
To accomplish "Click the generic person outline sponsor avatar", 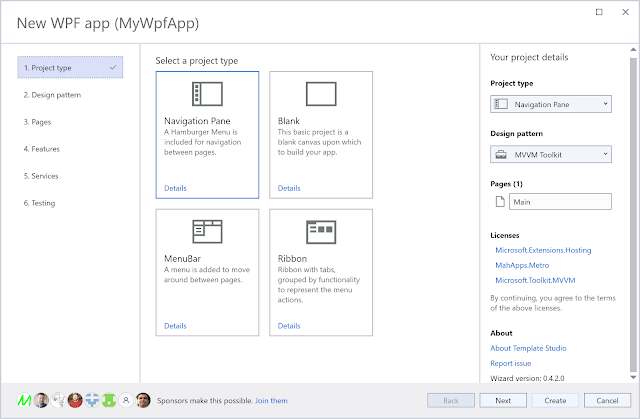I will click(126, 401).
